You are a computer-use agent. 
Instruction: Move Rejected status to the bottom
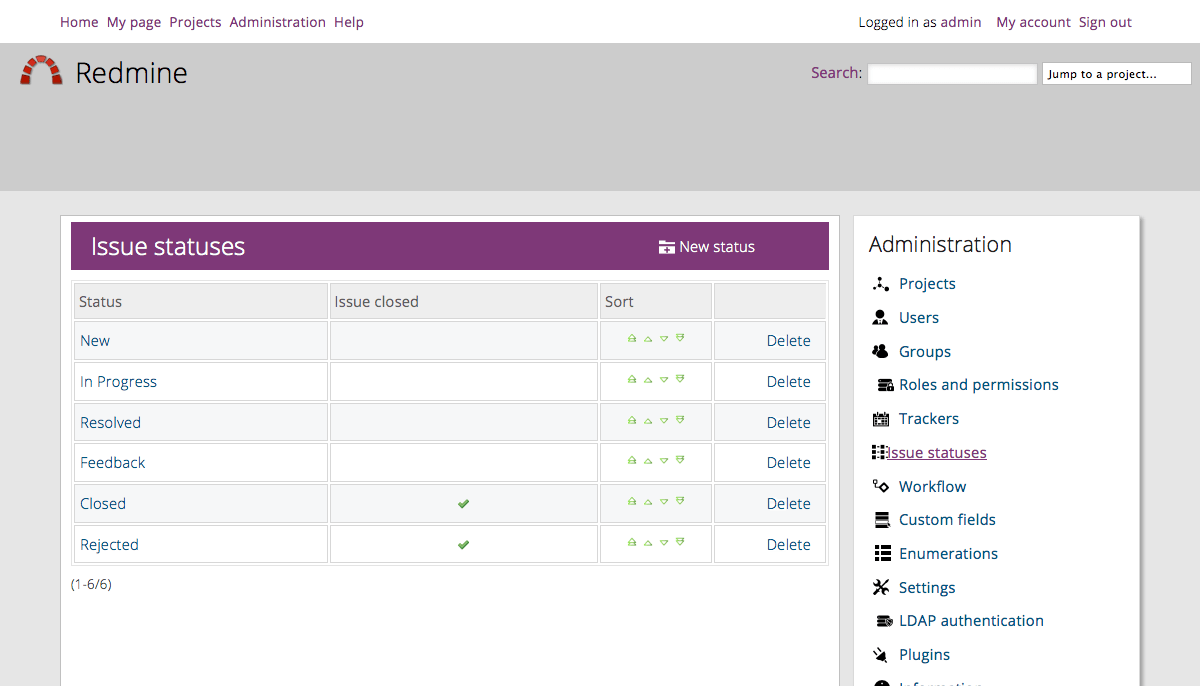point(680,543)
